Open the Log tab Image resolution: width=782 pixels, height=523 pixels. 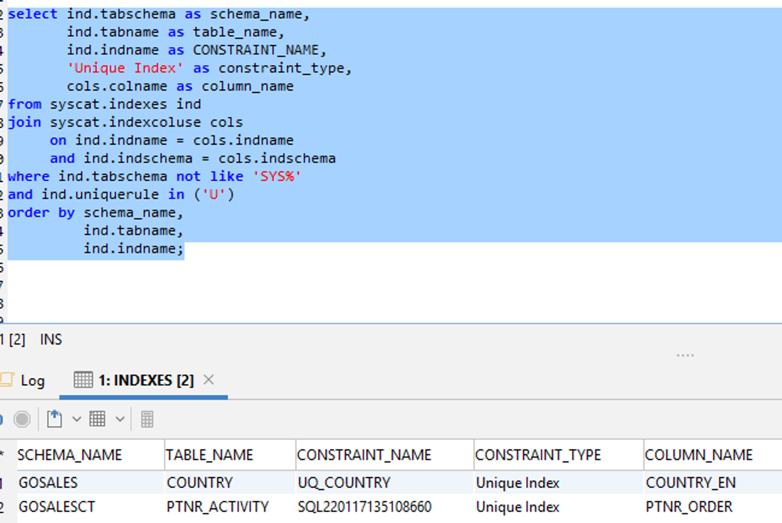[32, 380]
